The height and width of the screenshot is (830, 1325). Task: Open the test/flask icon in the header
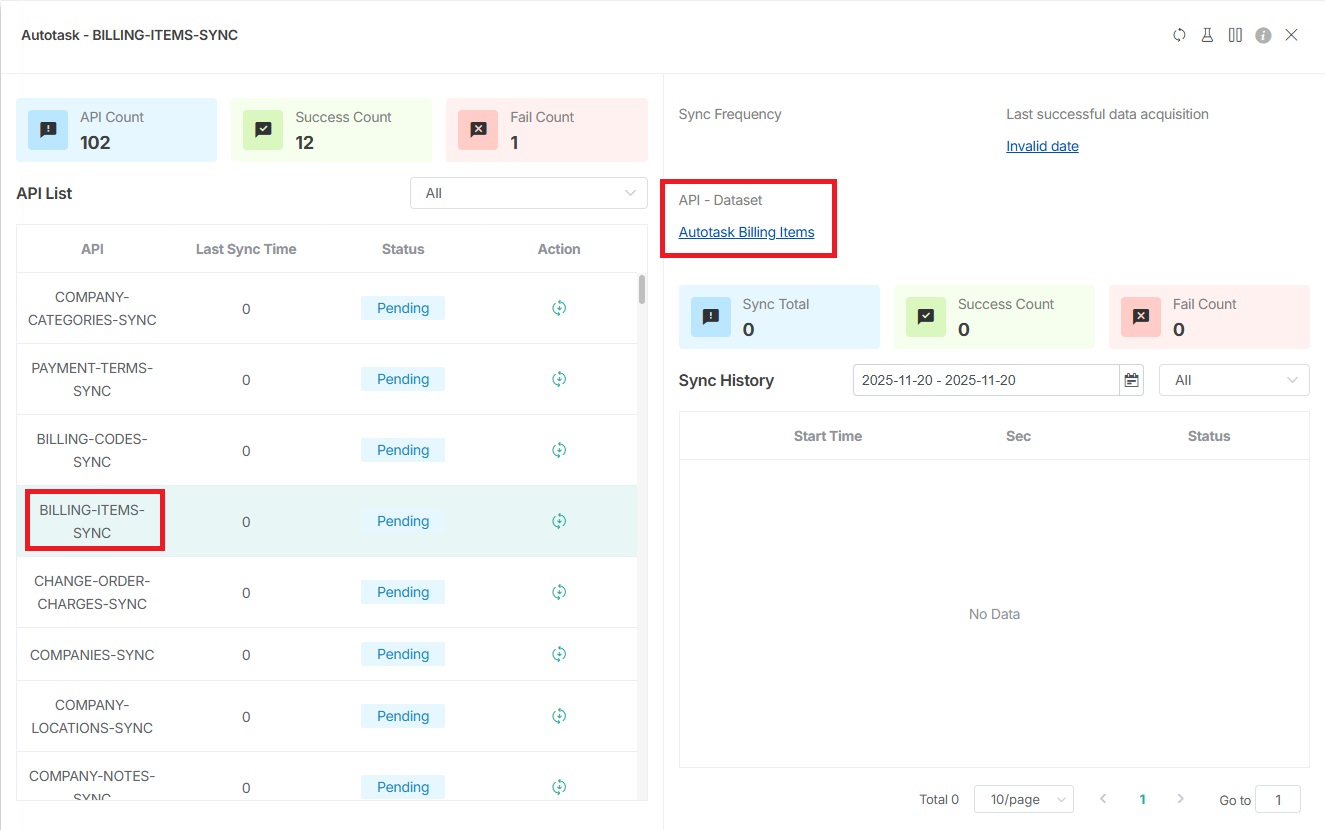coord(1207,34)
